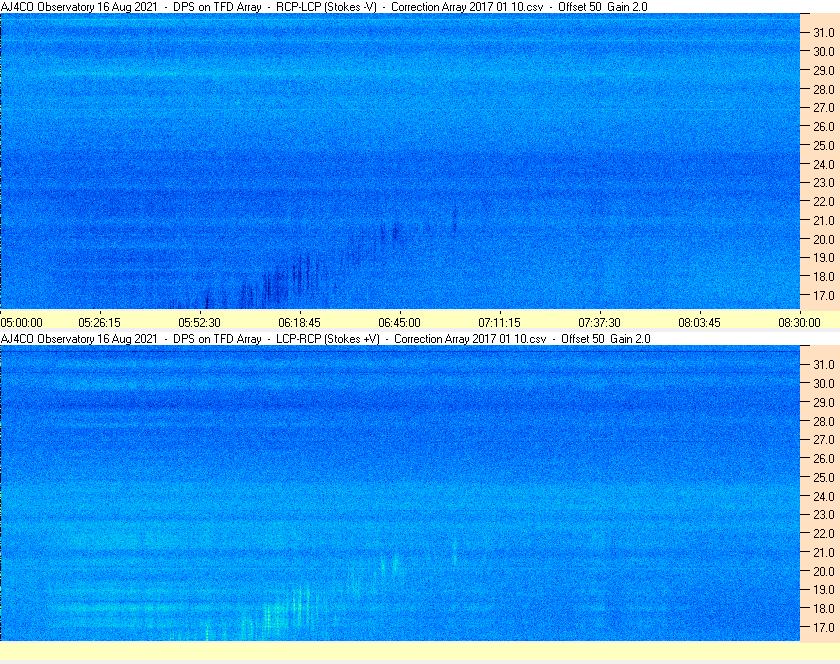Click dark burst near 21 MHz in Stokes -V spectrogram
This screenshot has height=664, width=840.
455,219
